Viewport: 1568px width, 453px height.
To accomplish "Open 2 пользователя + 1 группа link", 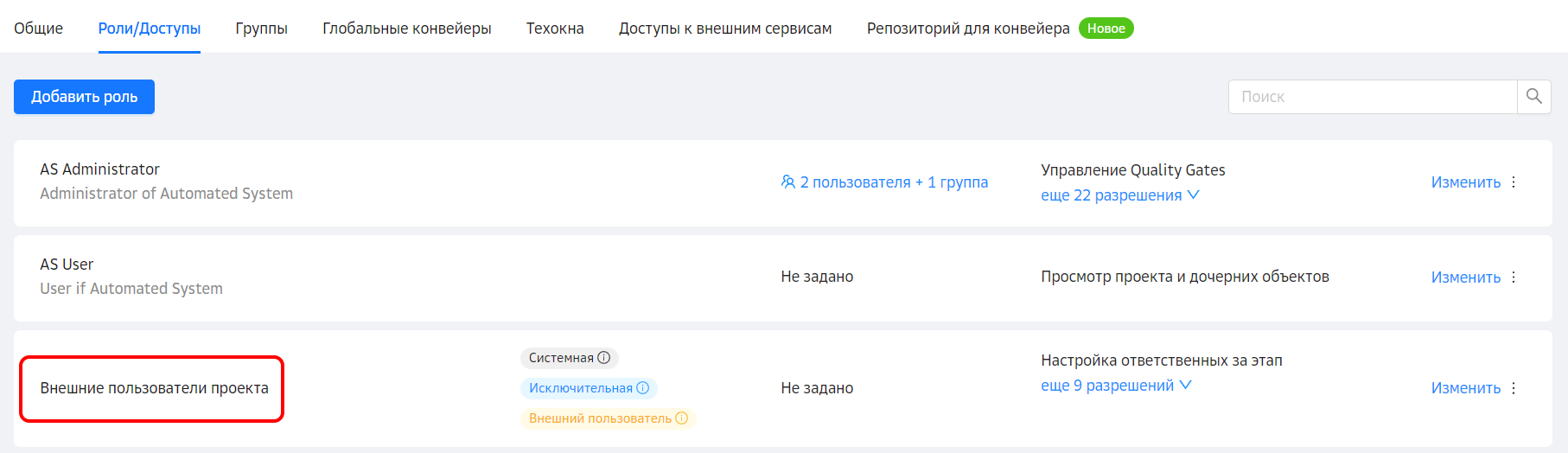I will pyautogui.click(x=894, y=182).
